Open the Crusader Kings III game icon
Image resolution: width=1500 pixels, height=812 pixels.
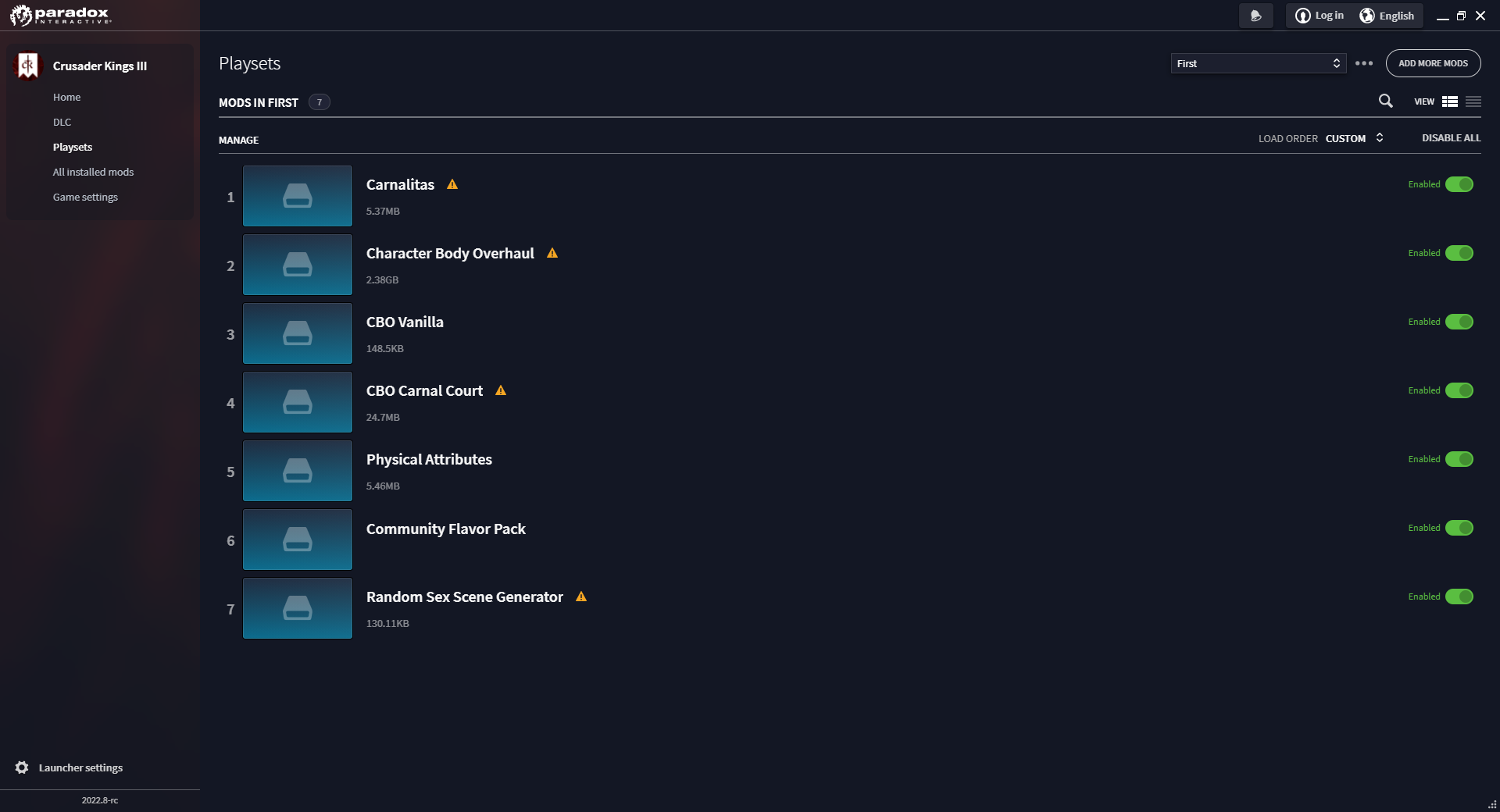pos(28,66)
